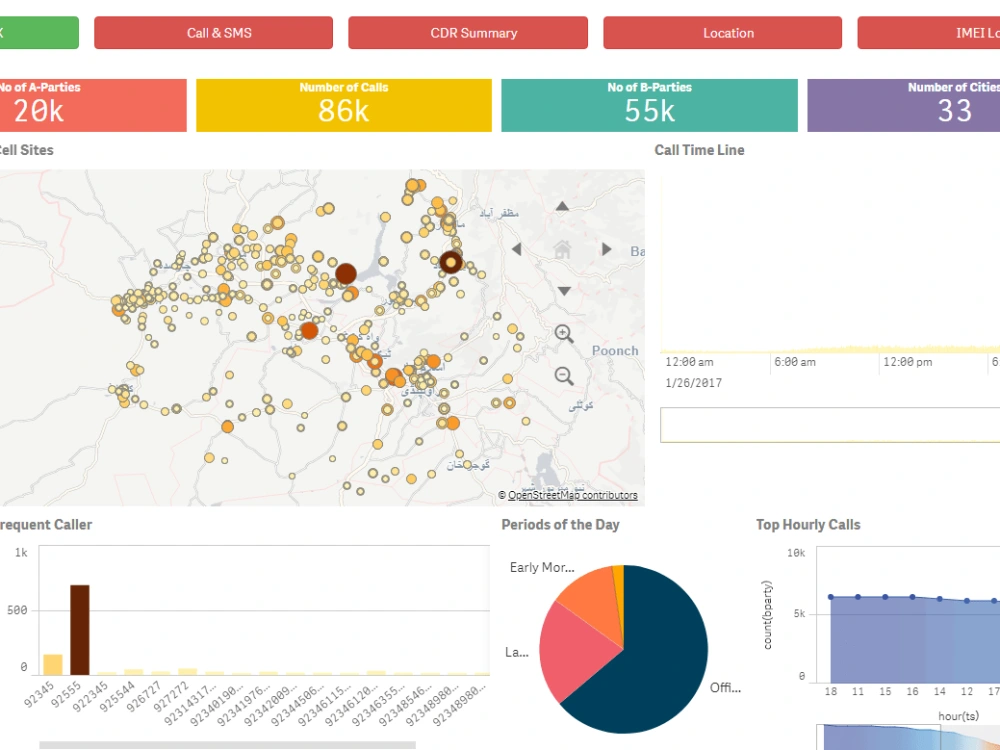This screenshot has width=1000, height=750.
Task: Zoom in on the Cell Sites map
Action: 564,334
